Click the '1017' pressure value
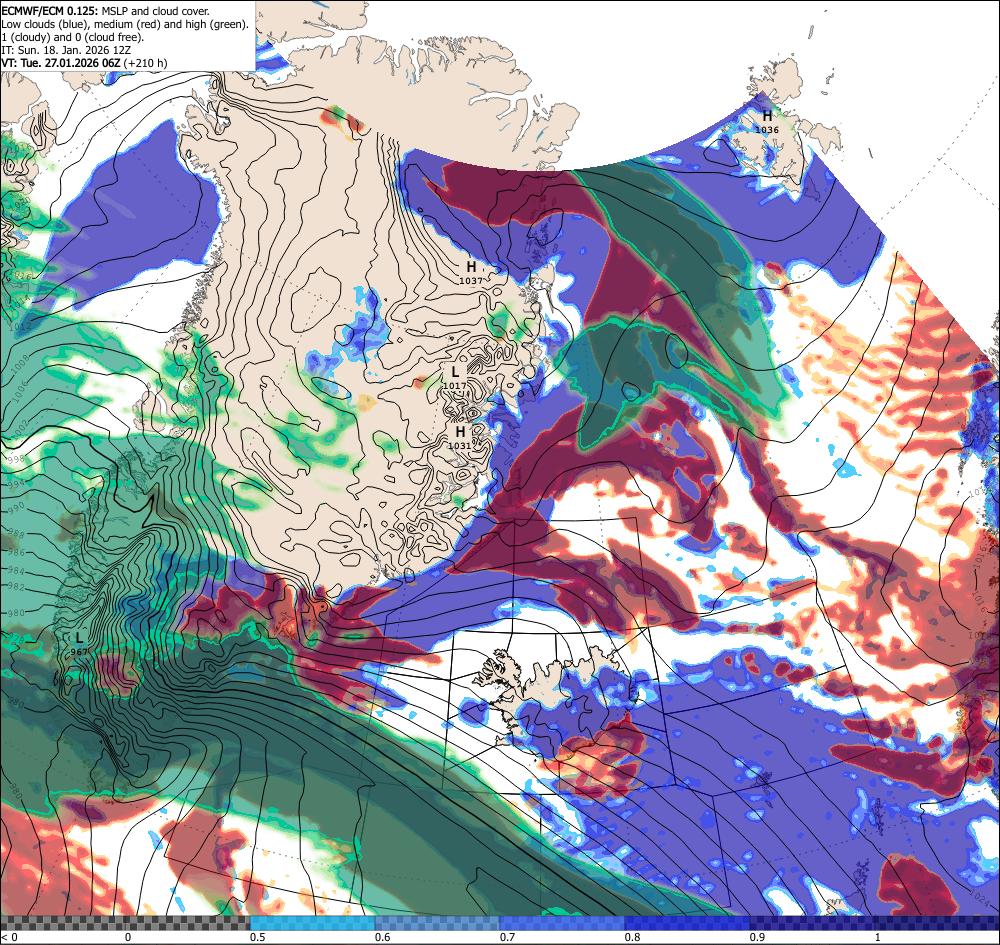The height and width of the screenshot is (945, 1000). click(454, 385)
